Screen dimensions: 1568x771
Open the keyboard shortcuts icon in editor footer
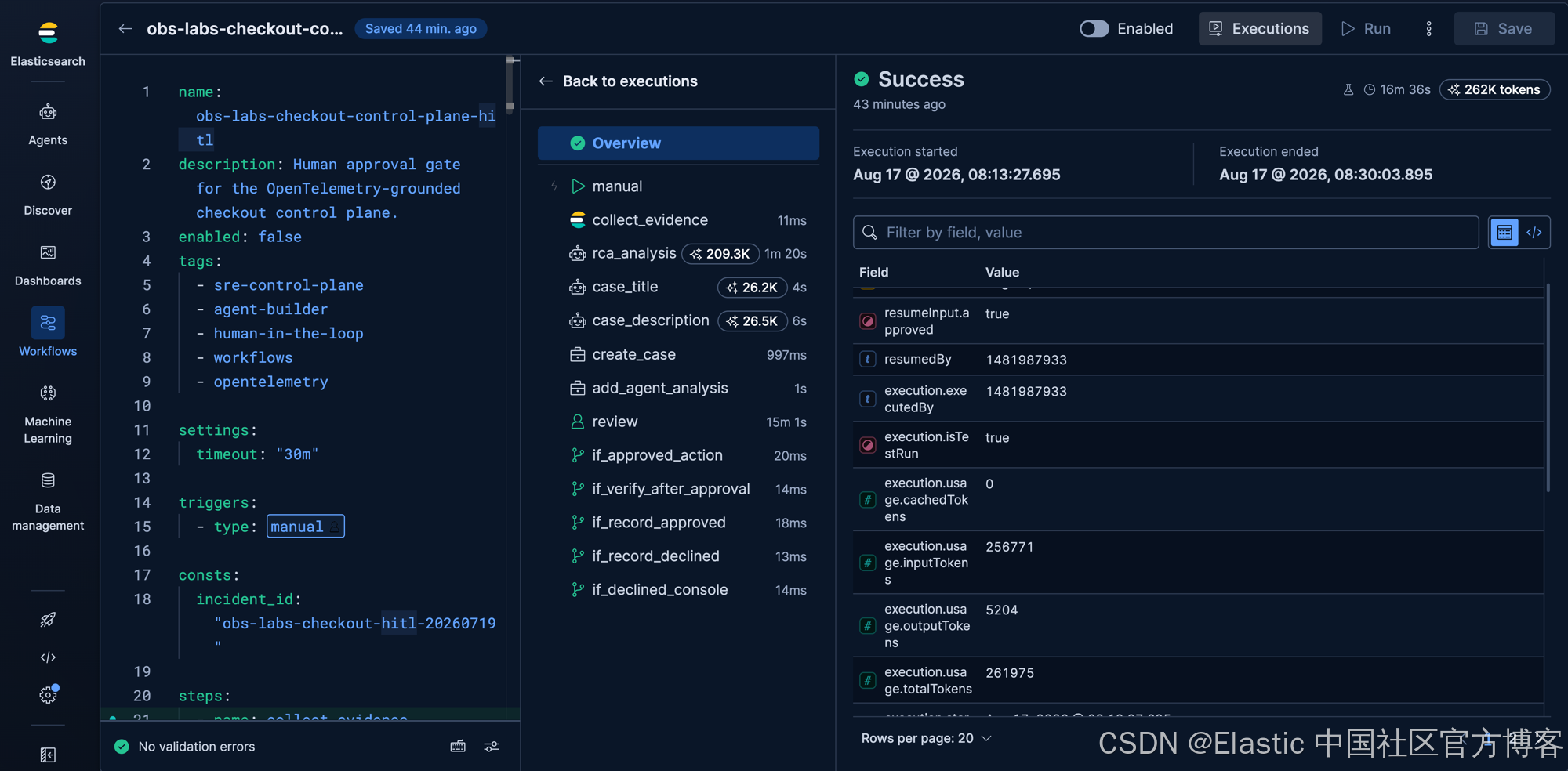coord(458,747)
